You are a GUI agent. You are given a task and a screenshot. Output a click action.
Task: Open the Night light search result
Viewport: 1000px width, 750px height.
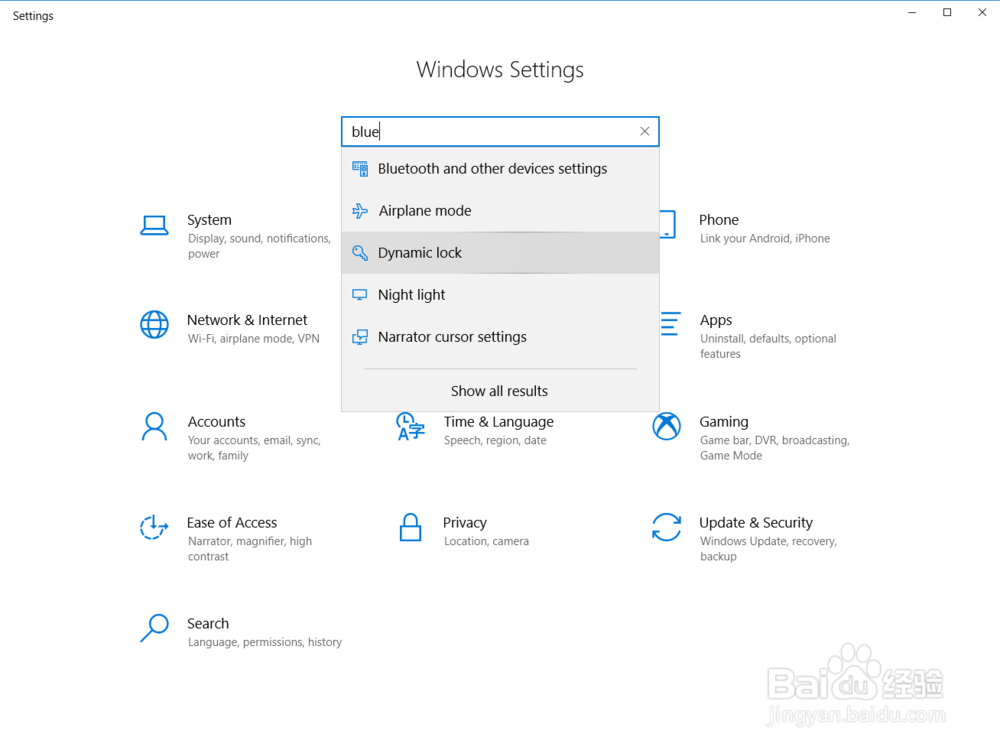point(500,295)
